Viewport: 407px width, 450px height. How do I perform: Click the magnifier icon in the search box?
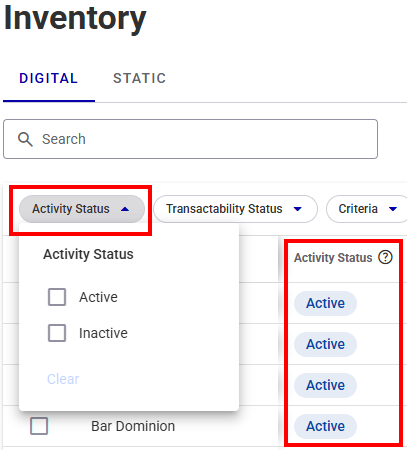pos(25,139)
